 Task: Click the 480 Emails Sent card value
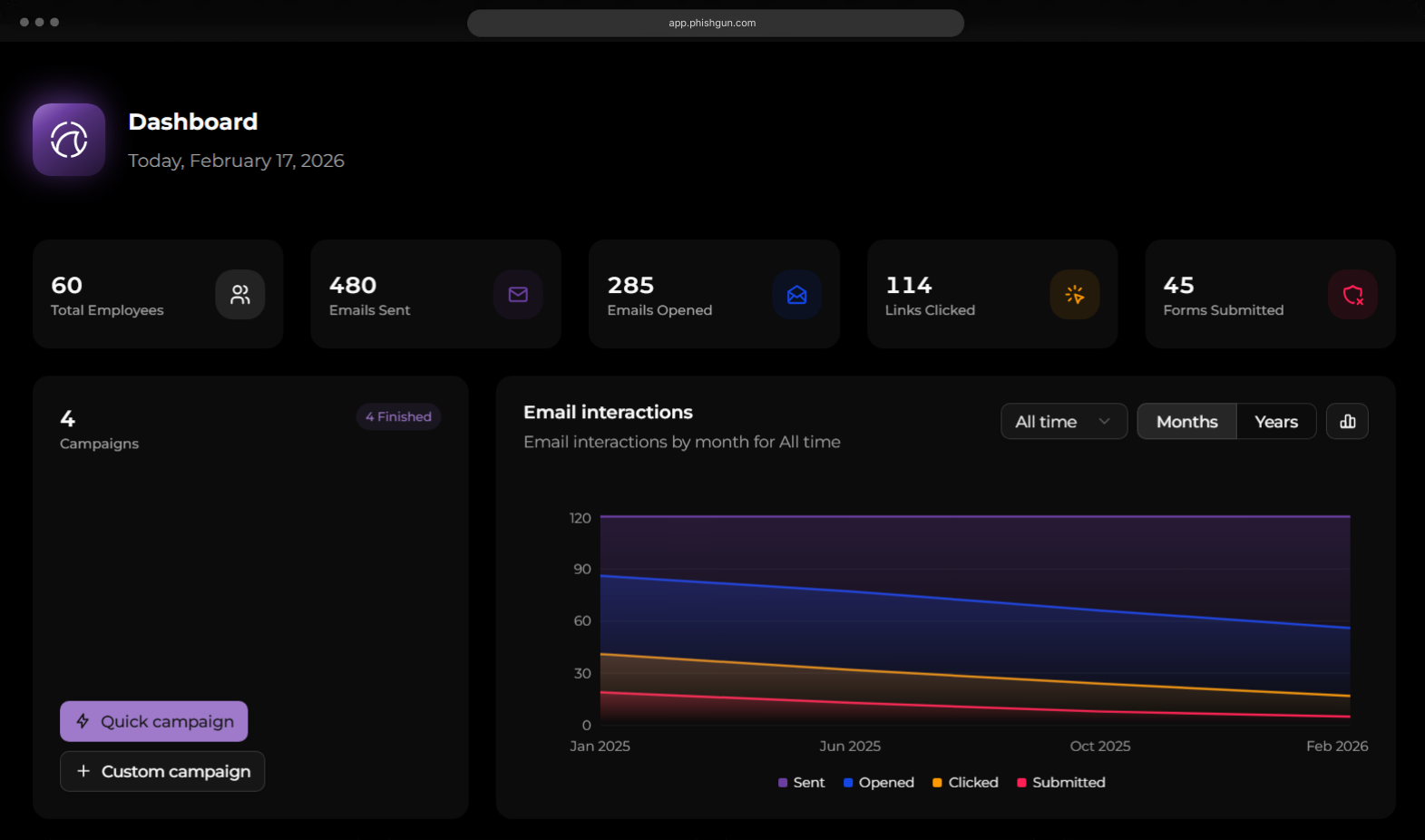(353, 285)
